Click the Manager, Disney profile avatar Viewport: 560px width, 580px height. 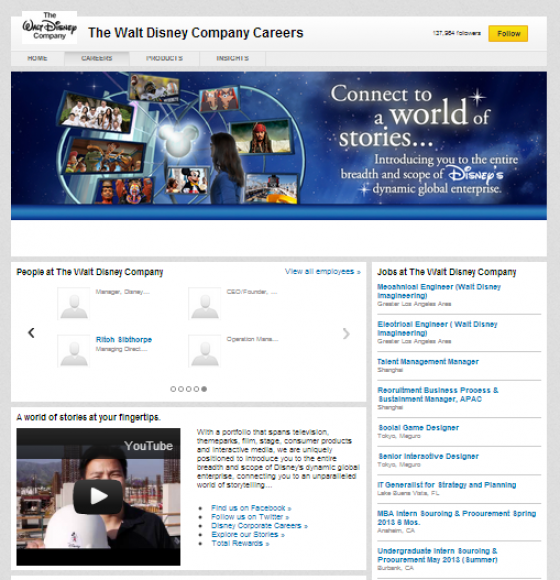[x=74, y=303]
